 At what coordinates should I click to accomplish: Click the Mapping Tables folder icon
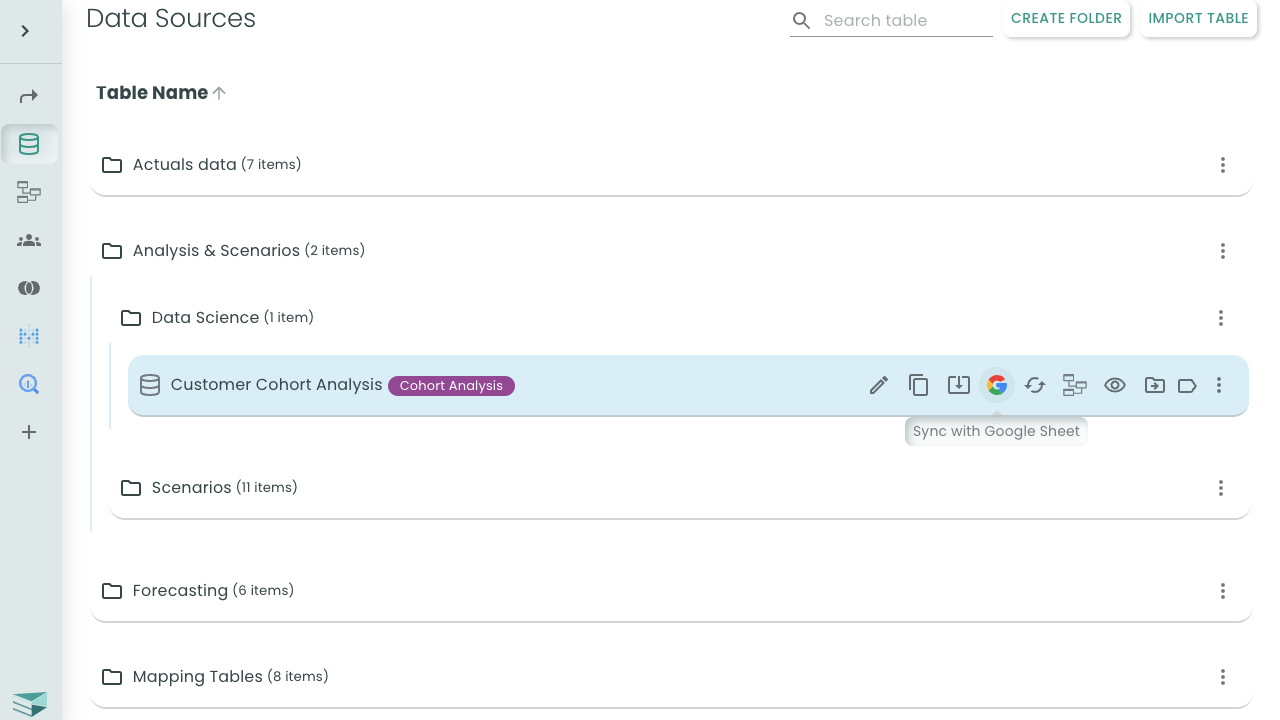(112, 677)
